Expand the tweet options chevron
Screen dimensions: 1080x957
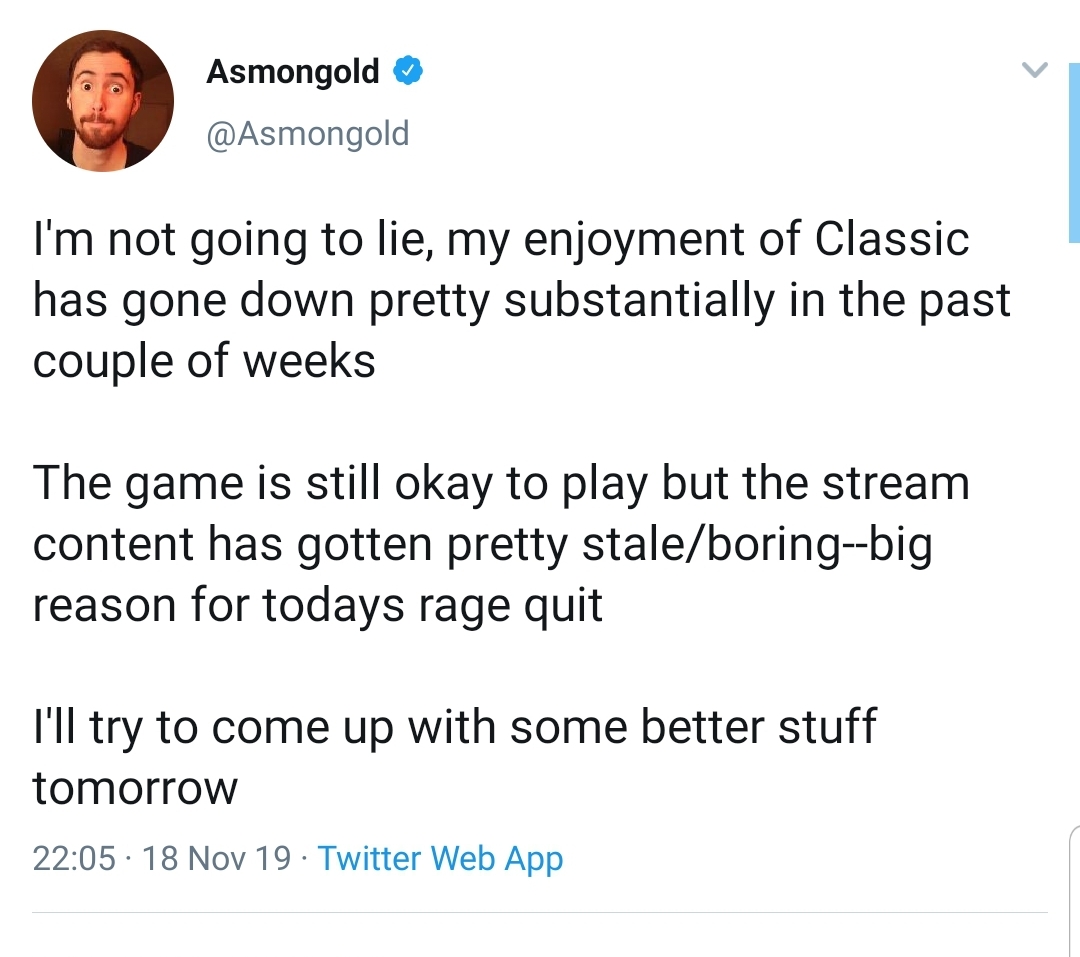click(1034, 69)
